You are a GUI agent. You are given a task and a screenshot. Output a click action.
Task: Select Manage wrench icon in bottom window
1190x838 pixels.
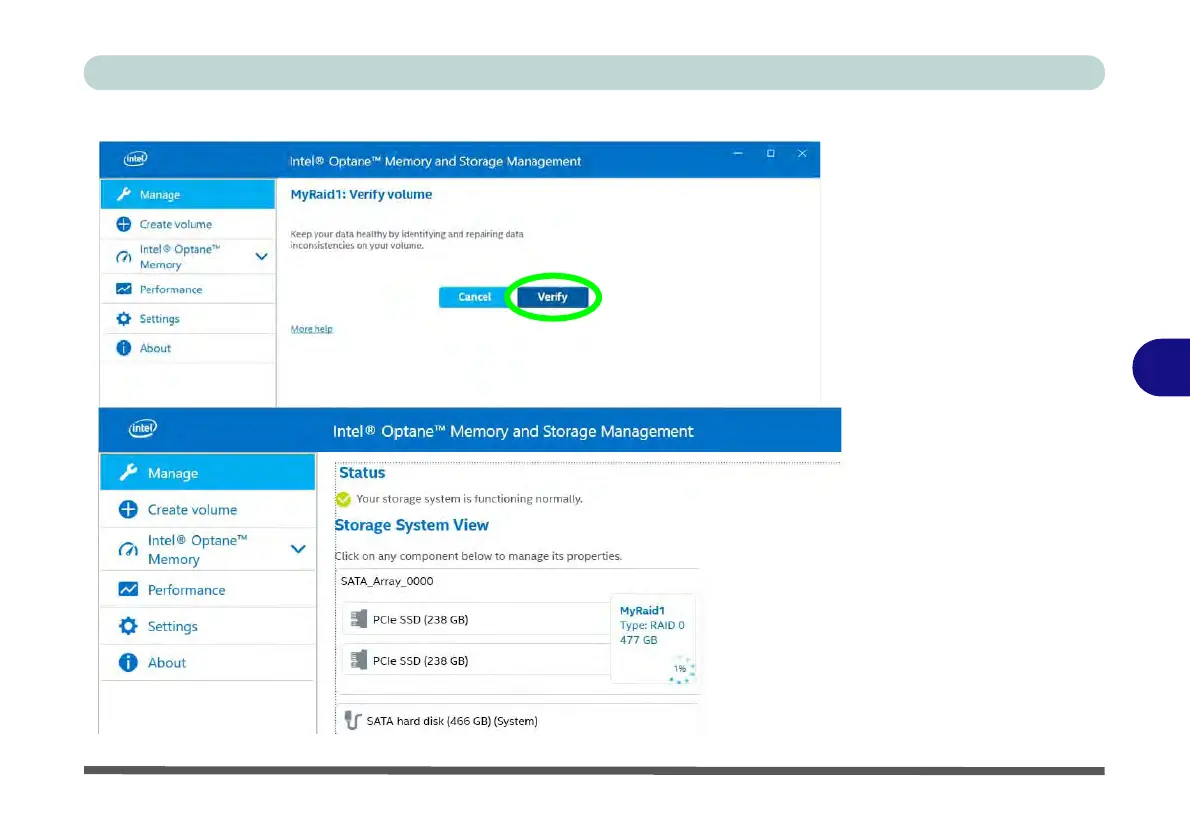[x=128, y=472]
